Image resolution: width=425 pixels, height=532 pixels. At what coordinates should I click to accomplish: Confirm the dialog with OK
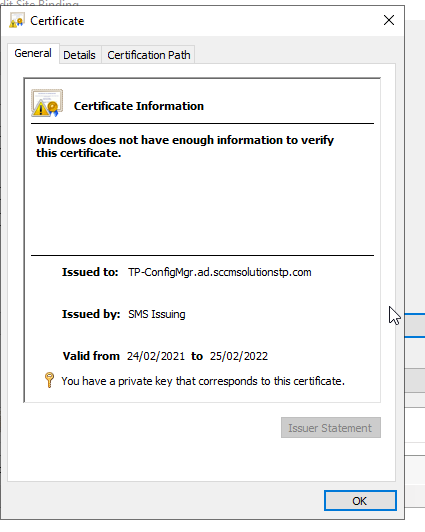(x=360, y=500)
